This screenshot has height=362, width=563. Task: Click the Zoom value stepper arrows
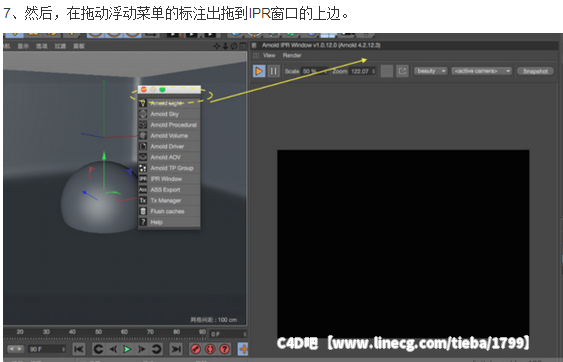pos(373,71)
